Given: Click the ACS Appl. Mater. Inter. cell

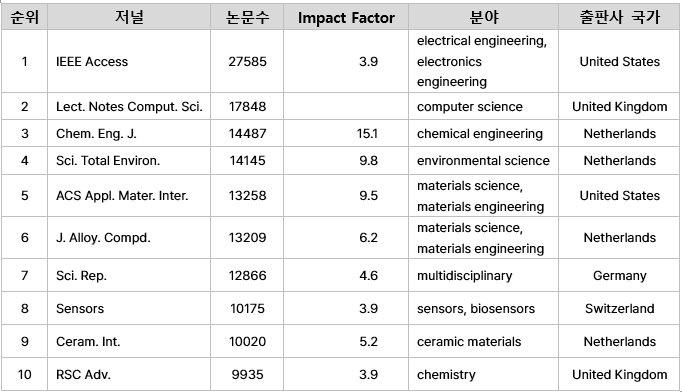Looking at the screenshot, I should pyautogui.click(x=129, y=195).
